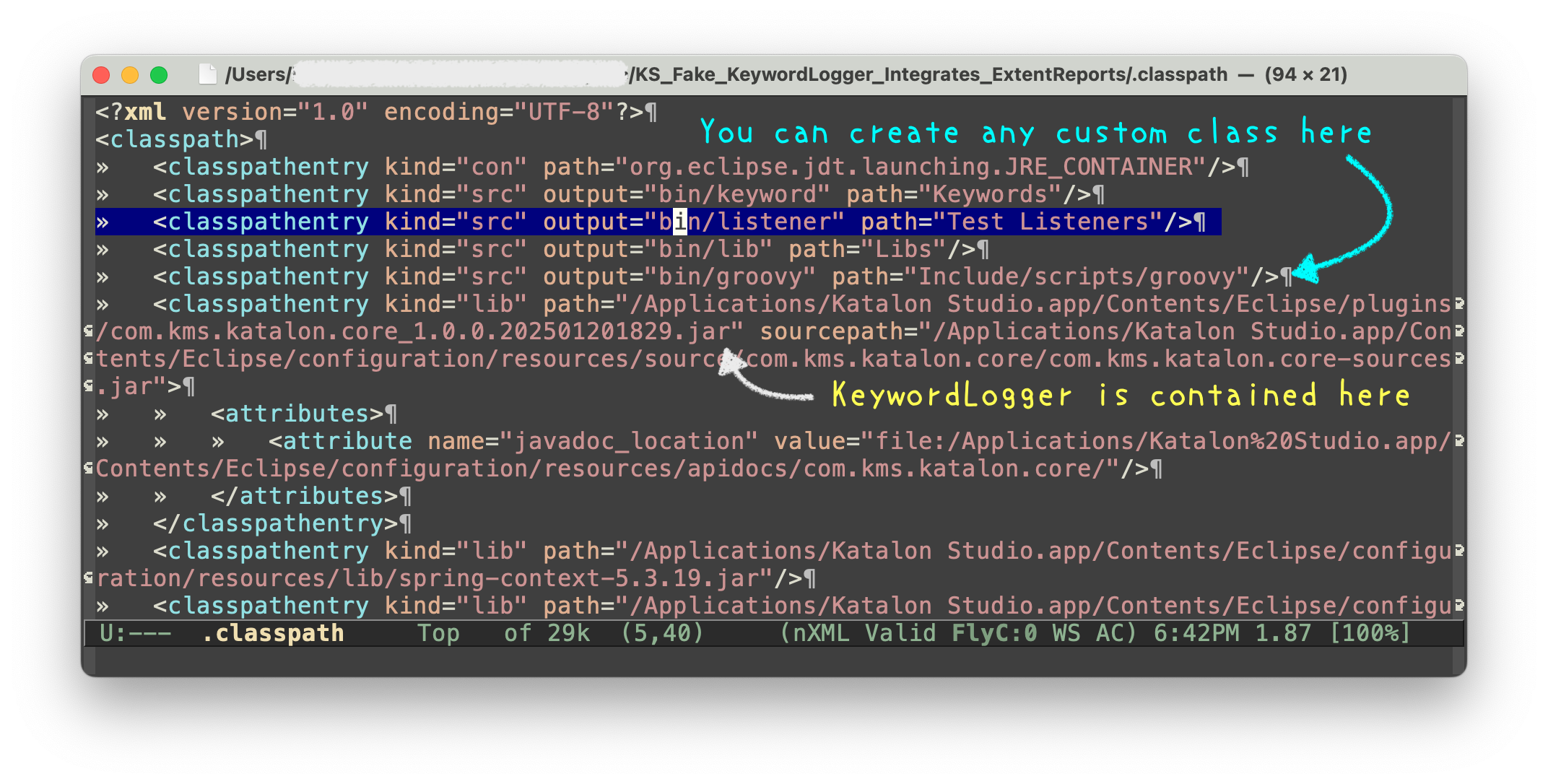Place cursor on the opening classpath tag
This screenshot has height=784, width=1548.
coord(175,139)
